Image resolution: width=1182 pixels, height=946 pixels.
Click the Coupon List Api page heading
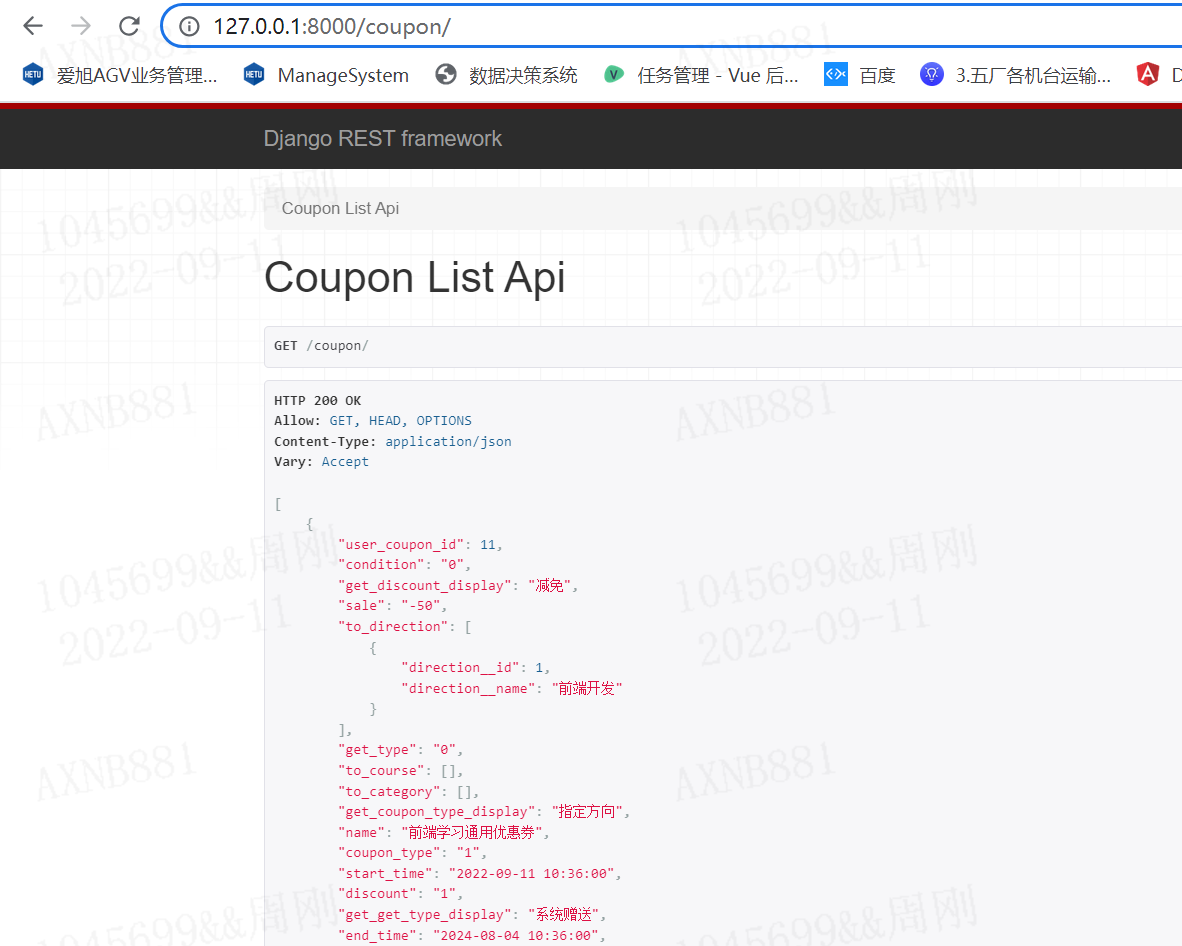(x=415, y=277)
